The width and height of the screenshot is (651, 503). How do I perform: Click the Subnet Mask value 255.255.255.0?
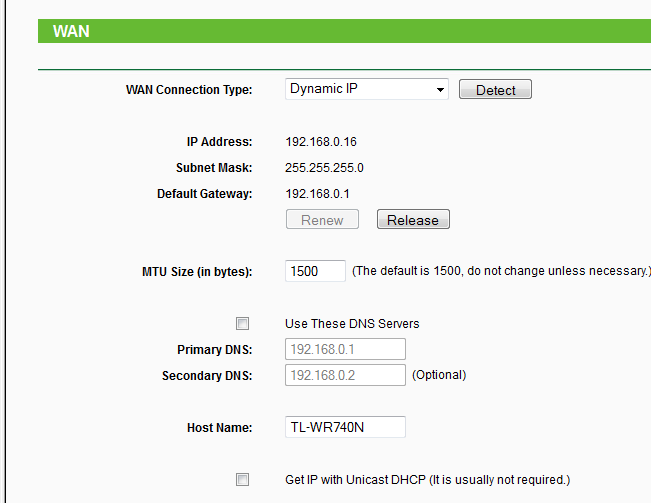(x=324, y=168)
